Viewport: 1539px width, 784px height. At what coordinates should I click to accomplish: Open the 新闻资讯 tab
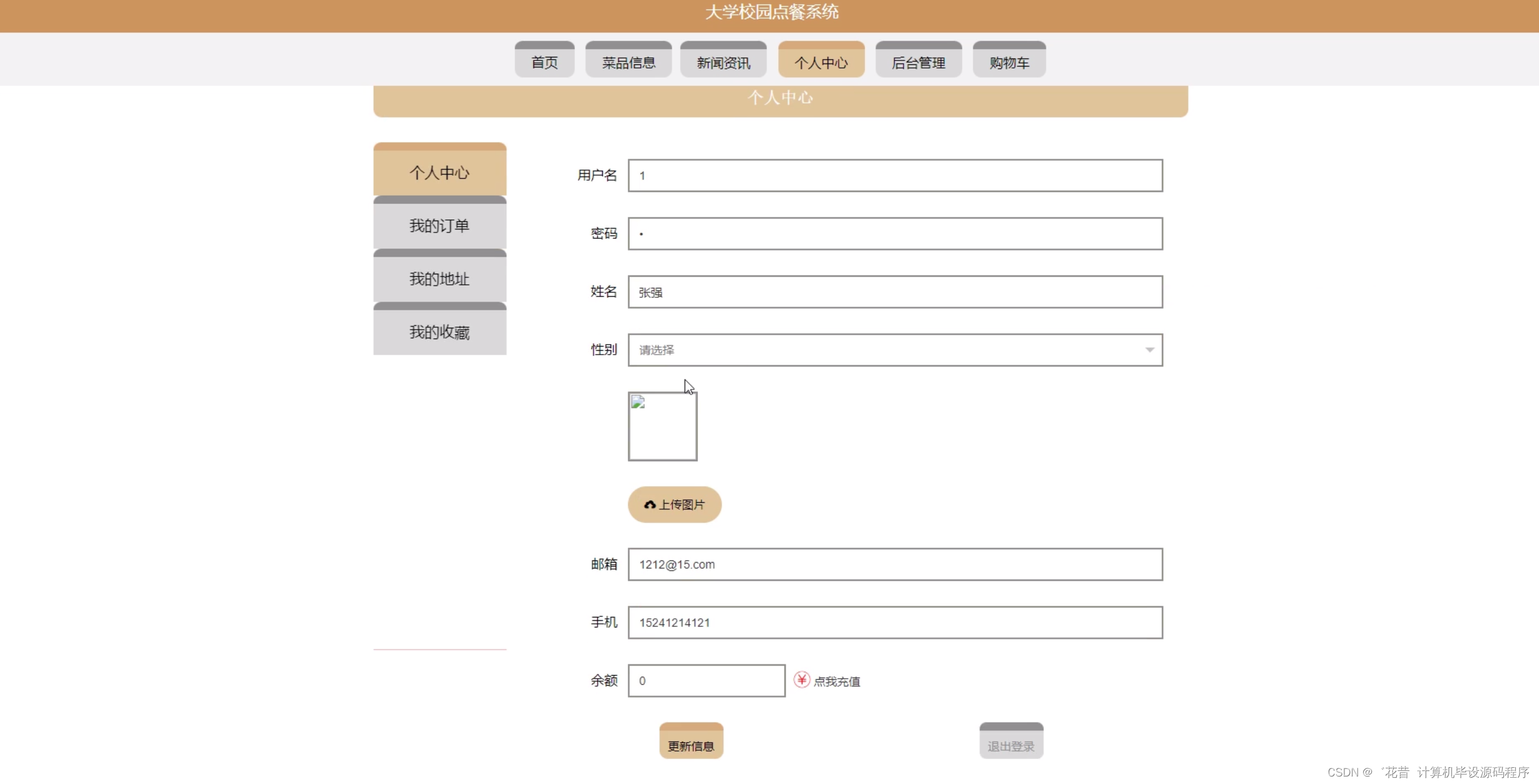coord(723,62)
